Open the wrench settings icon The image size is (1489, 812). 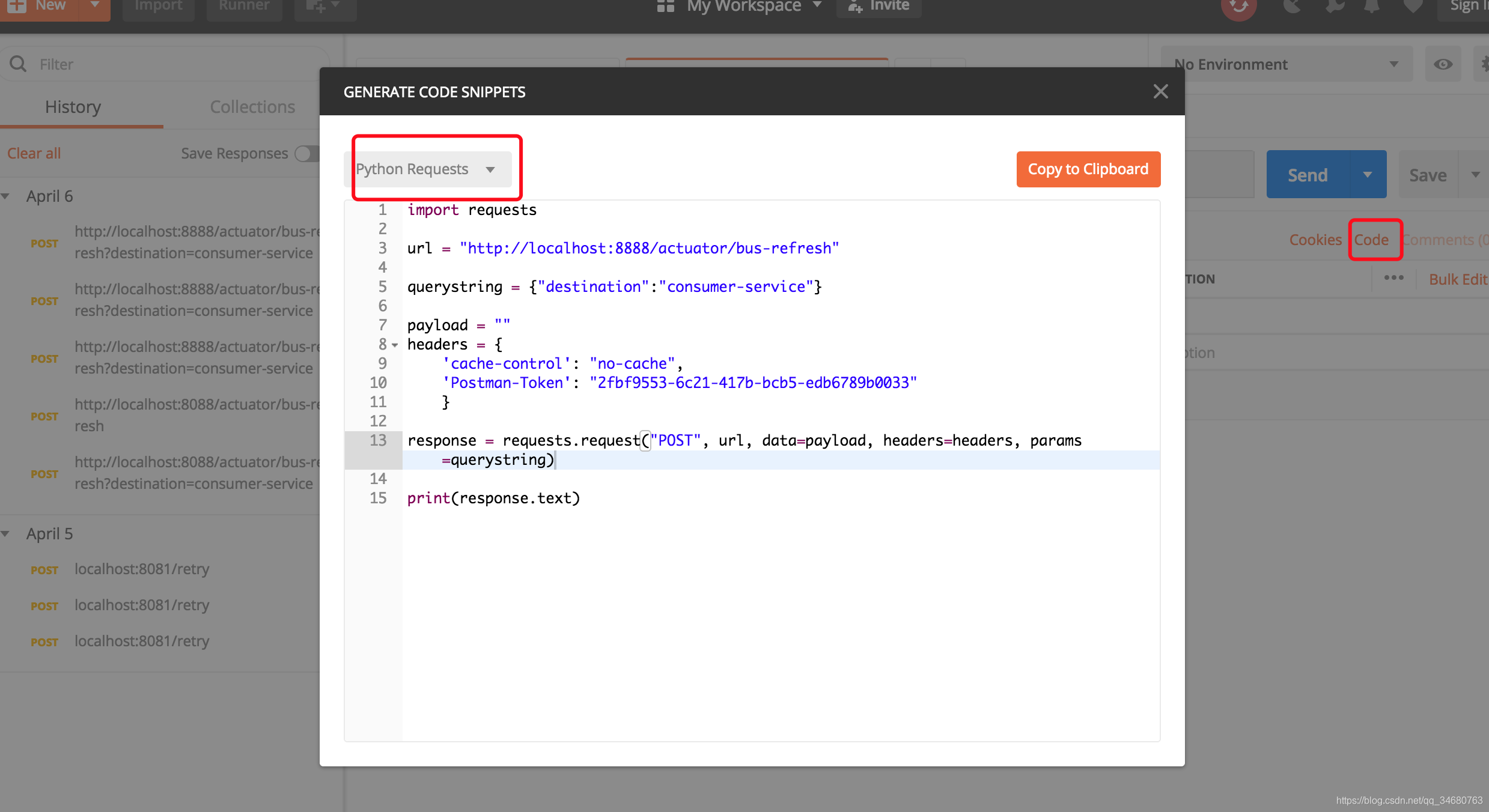(1334, 6)
